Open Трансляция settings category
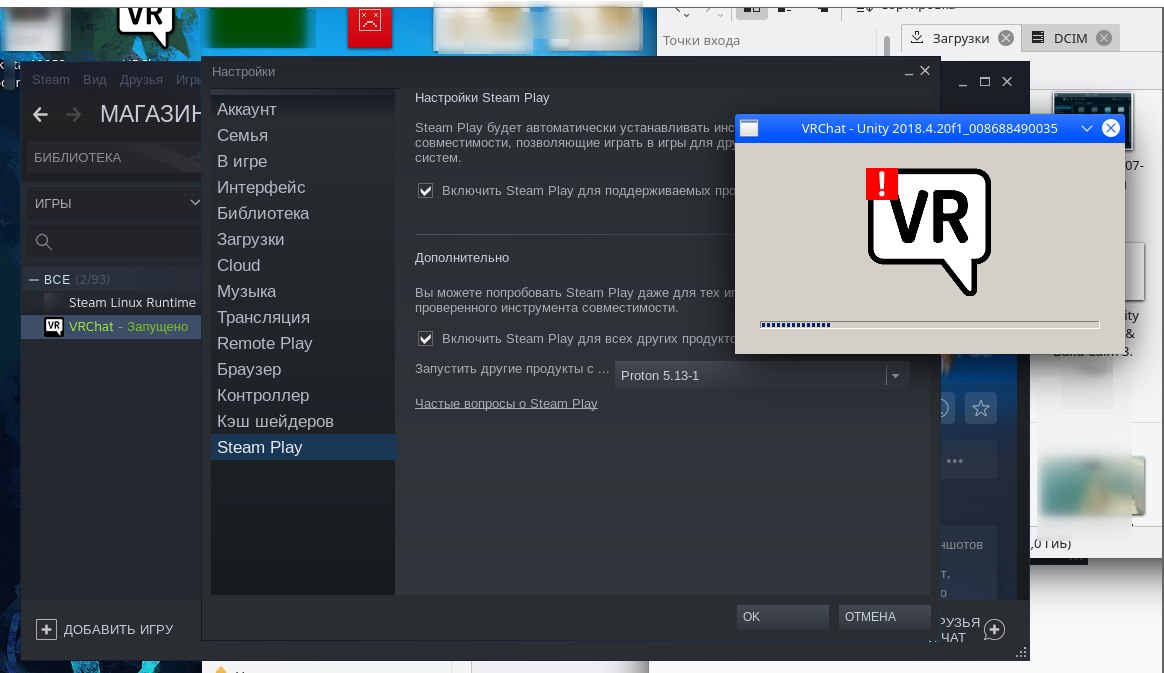 click(302, 317)
